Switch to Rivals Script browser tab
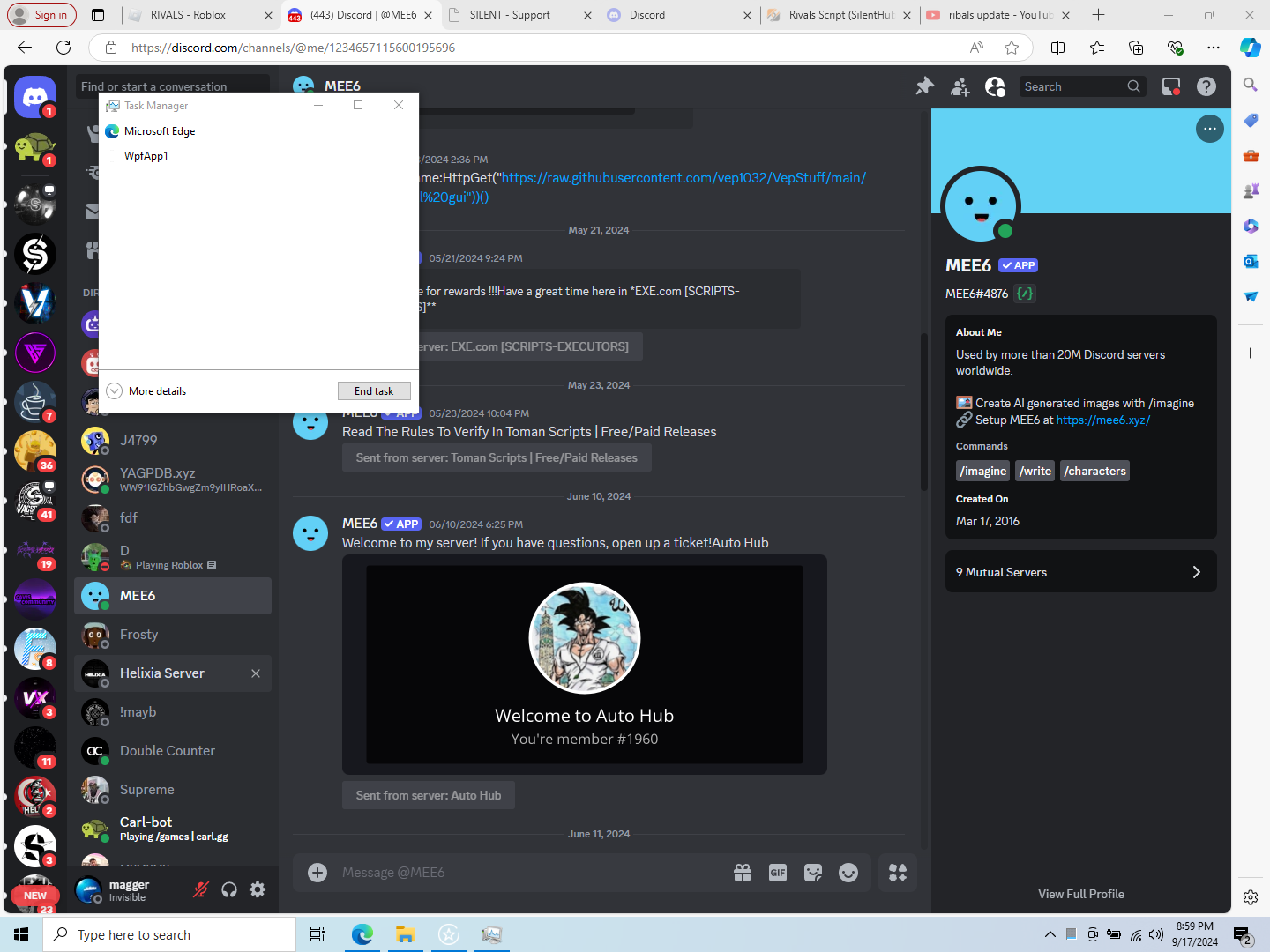 tap(840, 15)
